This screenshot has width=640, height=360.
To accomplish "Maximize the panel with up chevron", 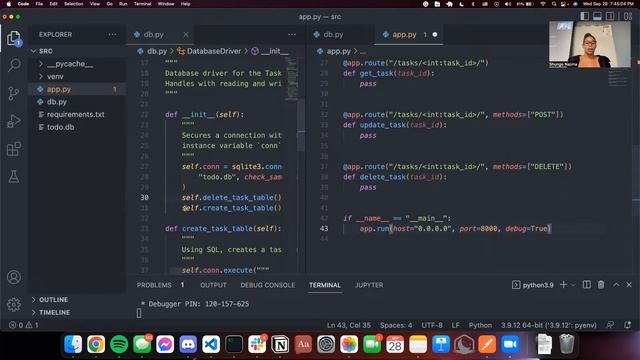I will click(616, 285).
